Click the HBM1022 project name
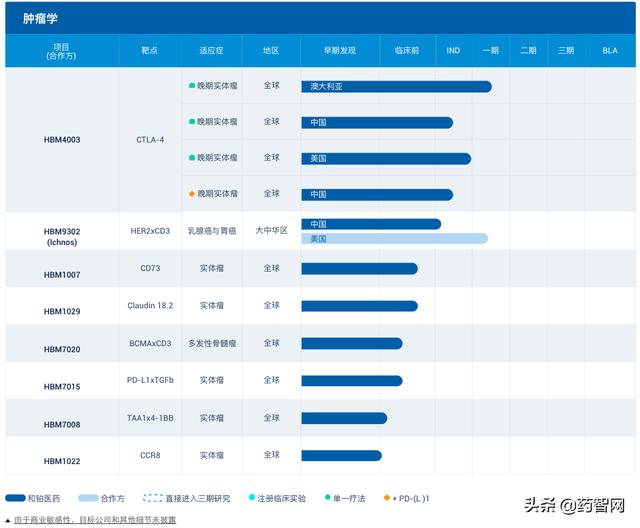The height and width of the screenshot is (528, 640). [62, 461]
